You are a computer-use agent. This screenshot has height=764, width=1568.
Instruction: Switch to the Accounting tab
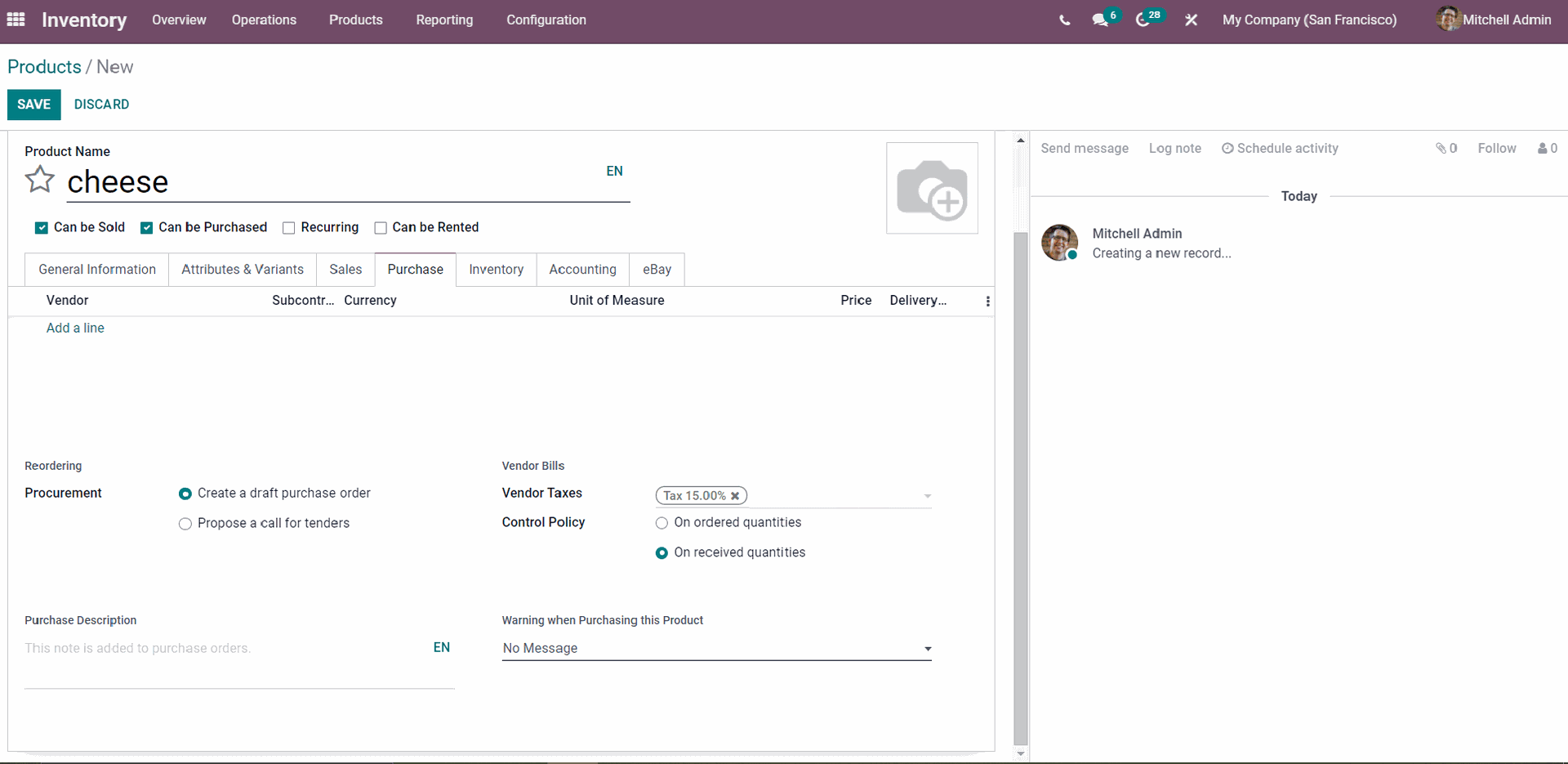click(x=583, y=270)
